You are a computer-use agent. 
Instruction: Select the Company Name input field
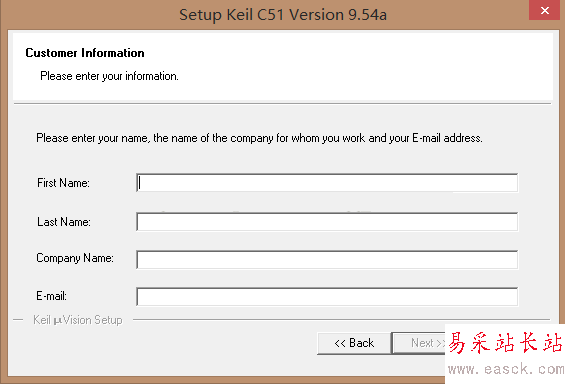pos(327,260)
